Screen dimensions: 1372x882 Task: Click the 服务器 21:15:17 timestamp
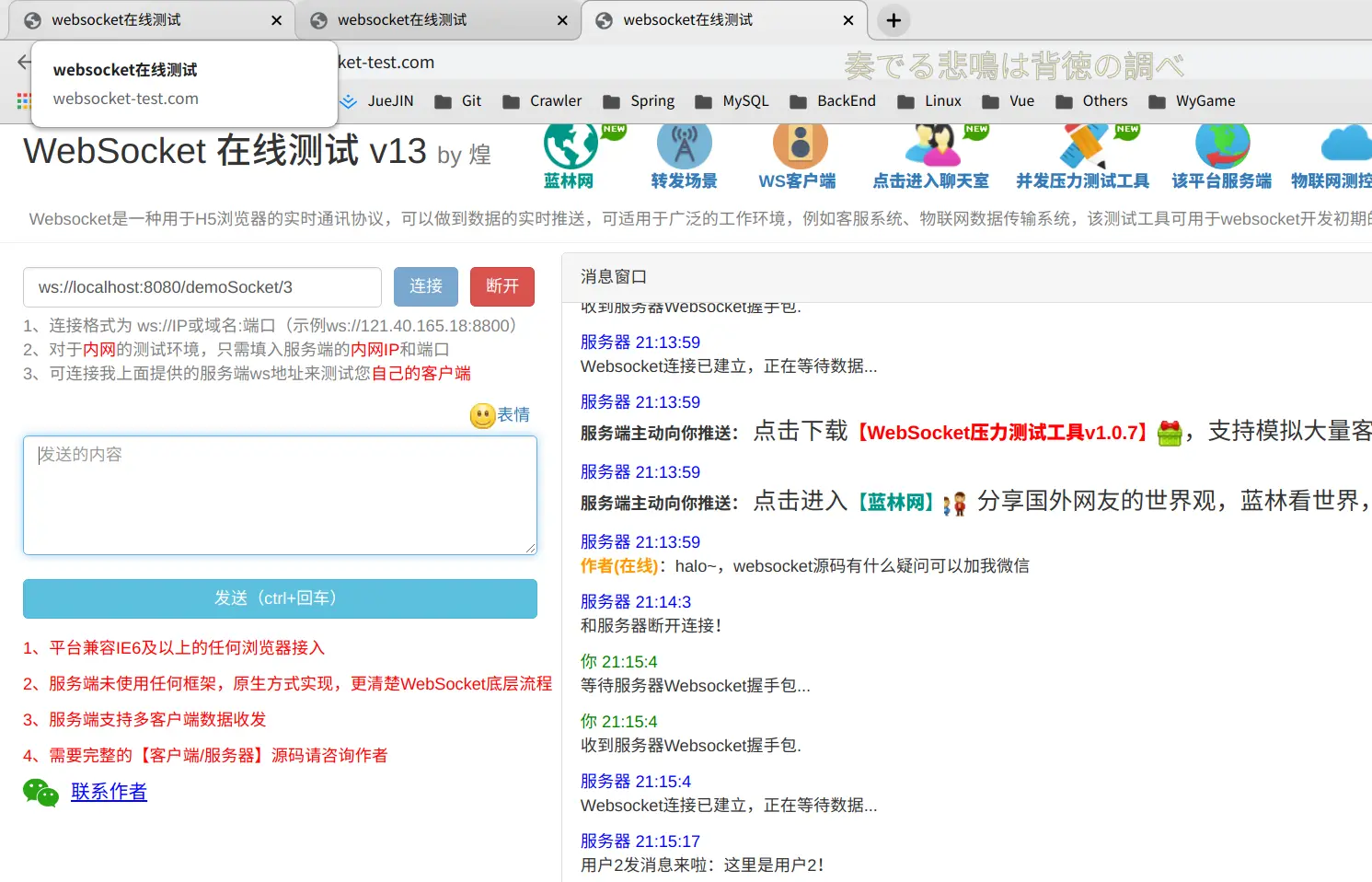(640, 841)
